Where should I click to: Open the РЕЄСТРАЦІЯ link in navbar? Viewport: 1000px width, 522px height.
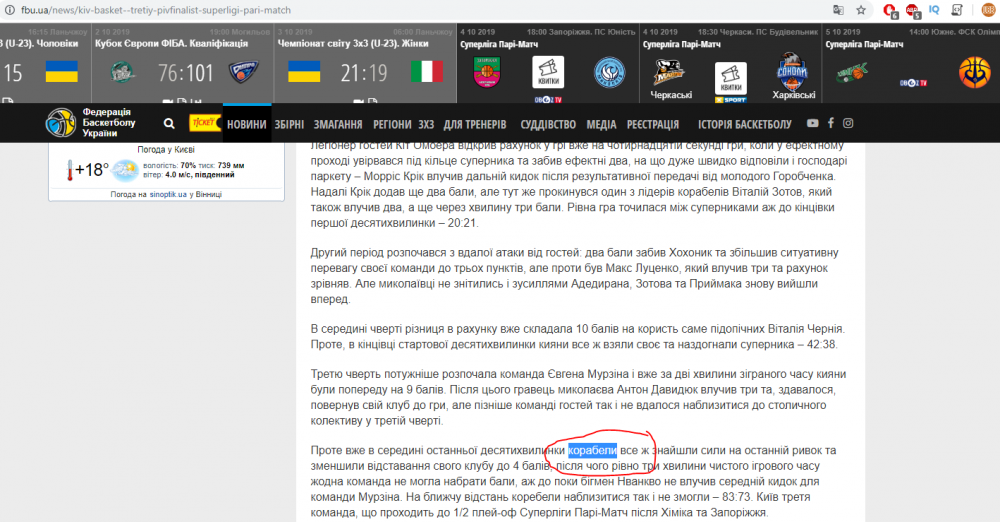pyautogui.click(x=653, y=124)
